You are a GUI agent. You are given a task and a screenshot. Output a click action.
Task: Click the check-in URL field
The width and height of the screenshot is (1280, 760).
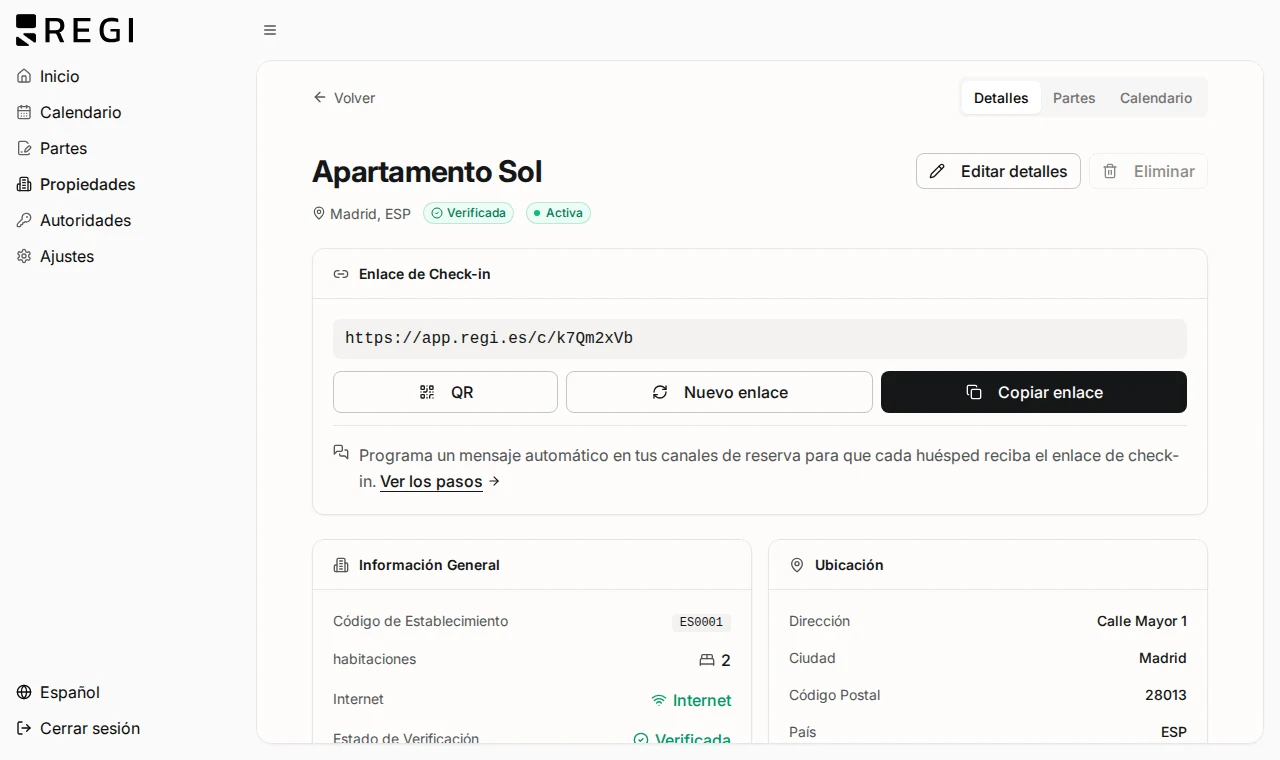point(760,339)
